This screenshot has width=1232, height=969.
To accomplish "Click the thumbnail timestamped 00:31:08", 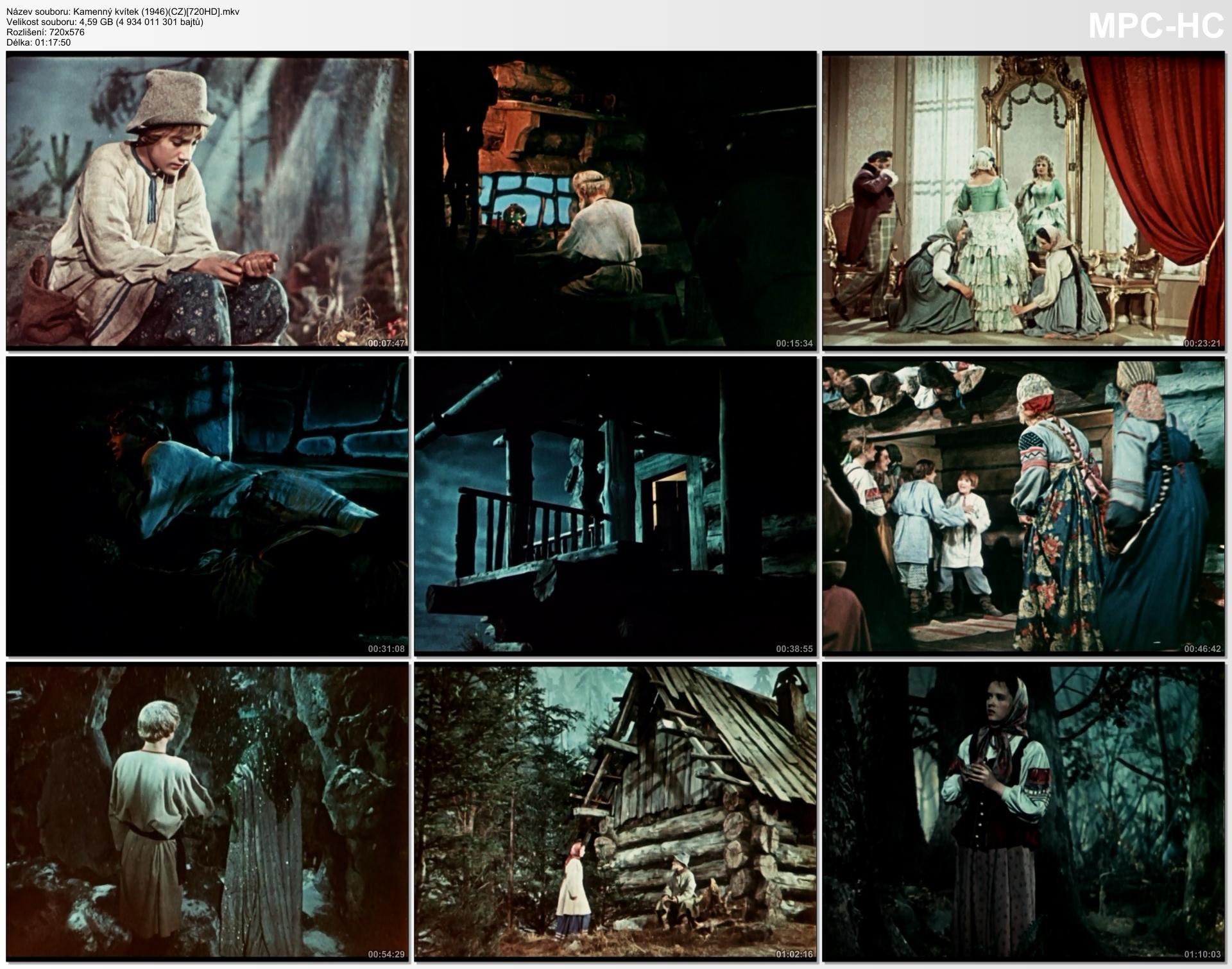I will coord(207,506).
